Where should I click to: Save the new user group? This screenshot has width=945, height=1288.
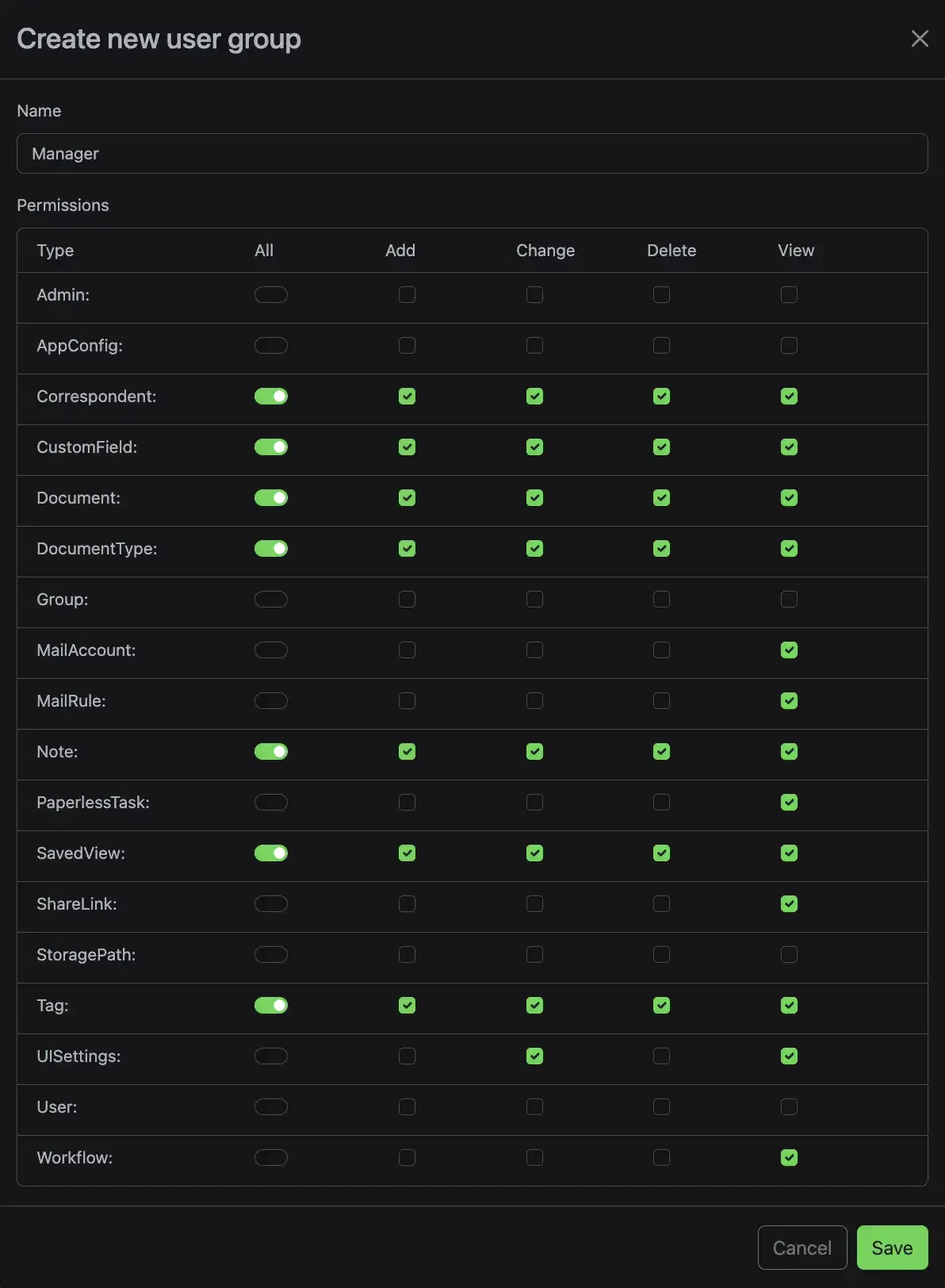(x=892, y=1248)
